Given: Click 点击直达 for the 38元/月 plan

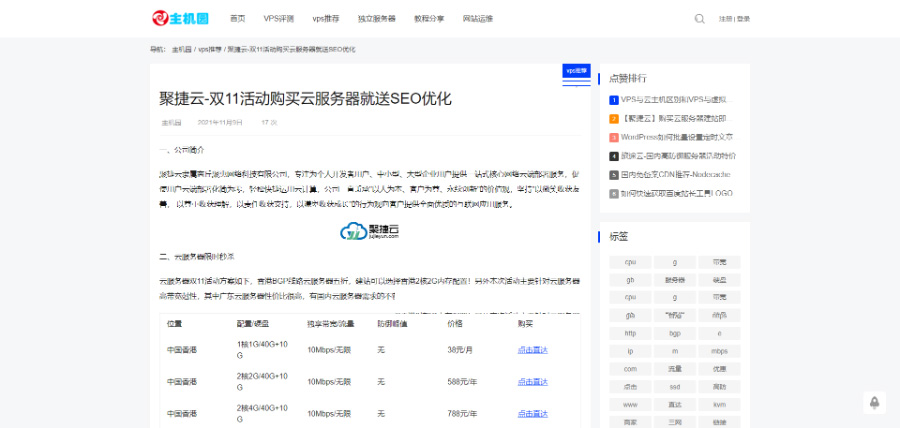Looking at the screenshot, I should 532,350.
